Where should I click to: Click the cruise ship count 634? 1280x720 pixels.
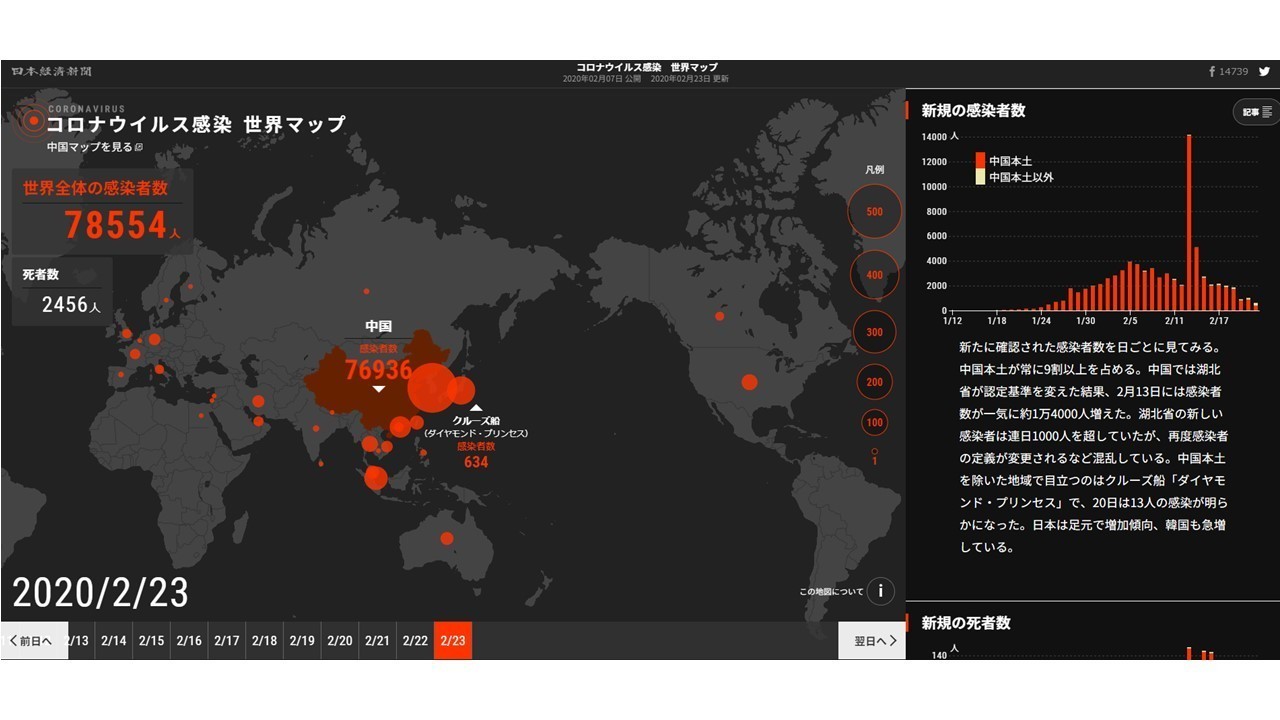476,463
